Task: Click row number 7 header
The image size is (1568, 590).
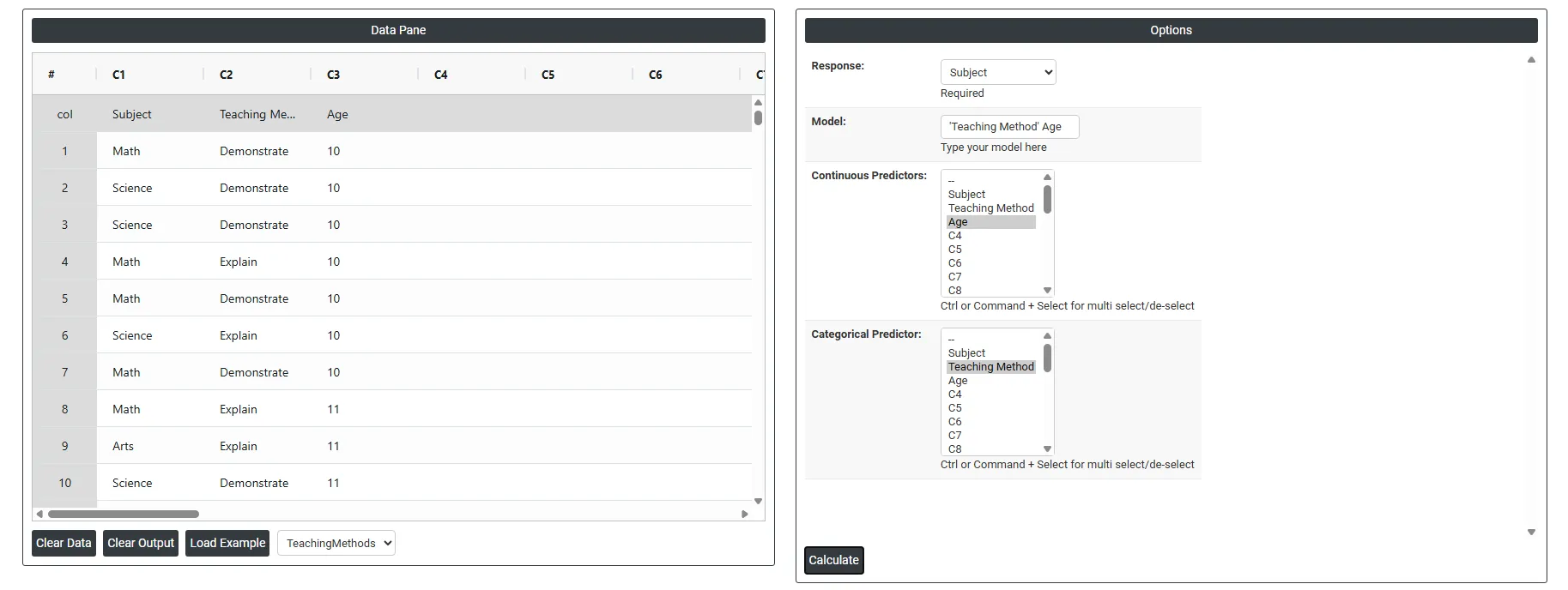Action: pyautogui.click(x=64, y=372)
